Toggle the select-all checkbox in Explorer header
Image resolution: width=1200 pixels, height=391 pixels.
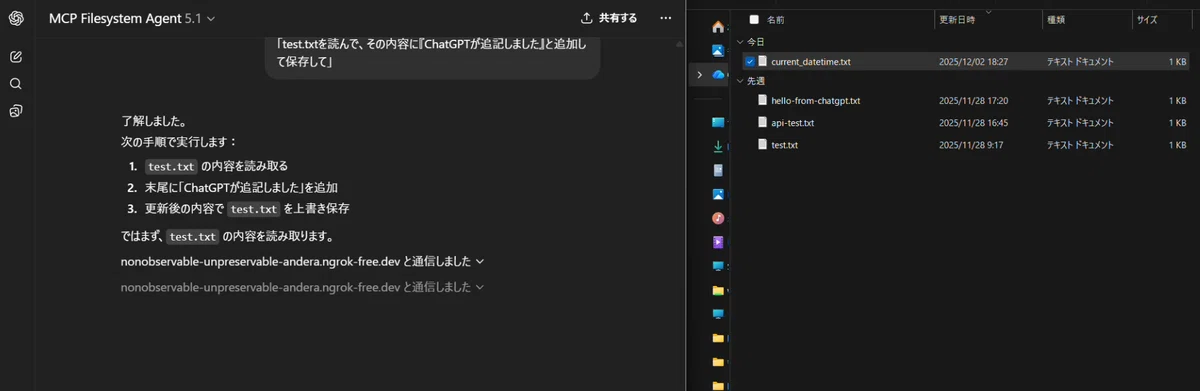(754, 19)
